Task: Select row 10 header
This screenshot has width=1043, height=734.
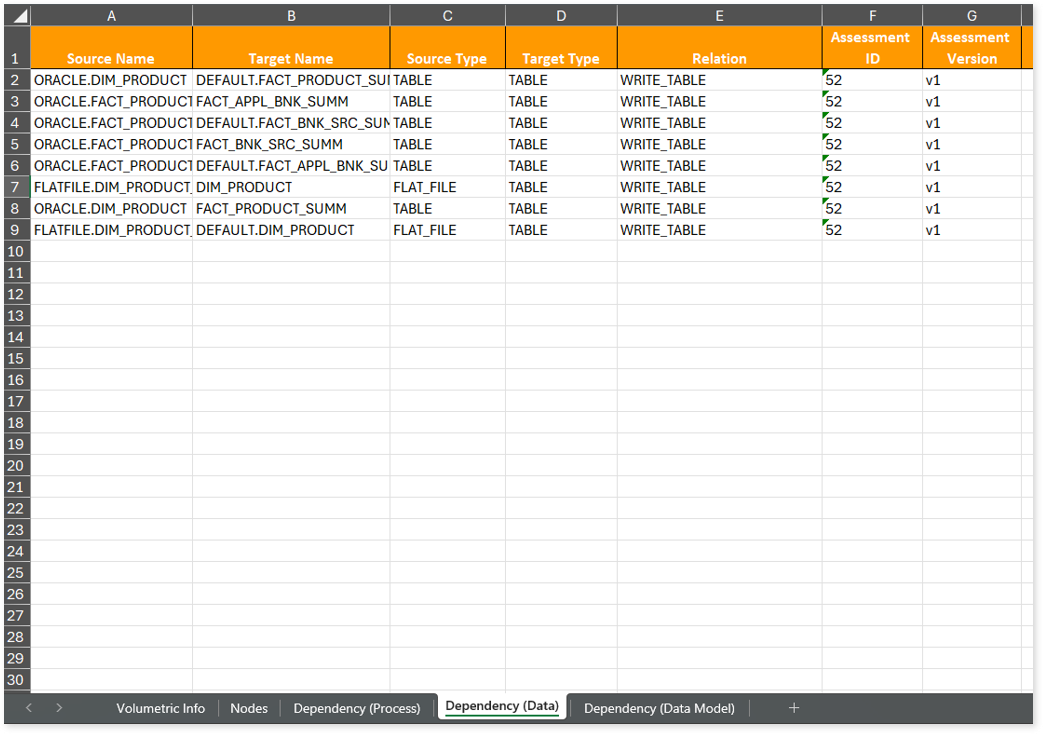Action: pos(15,251)
